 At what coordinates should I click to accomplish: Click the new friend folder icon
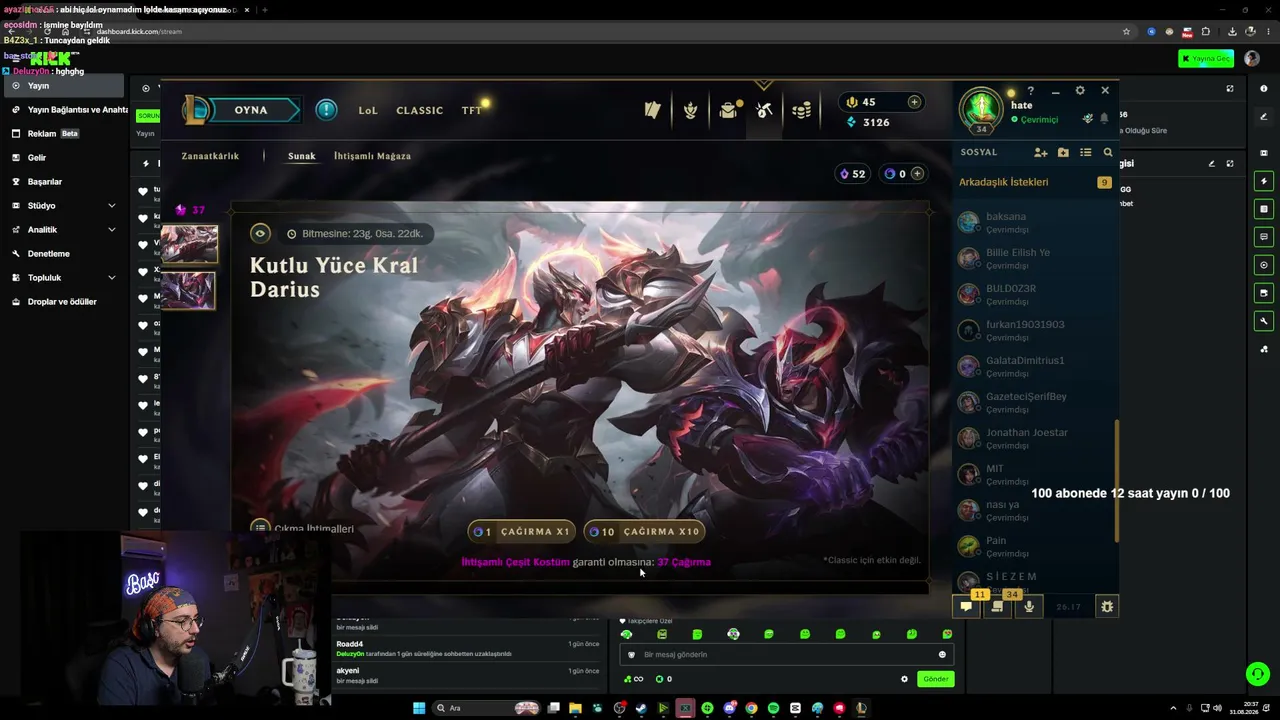tap(1063, 153)
